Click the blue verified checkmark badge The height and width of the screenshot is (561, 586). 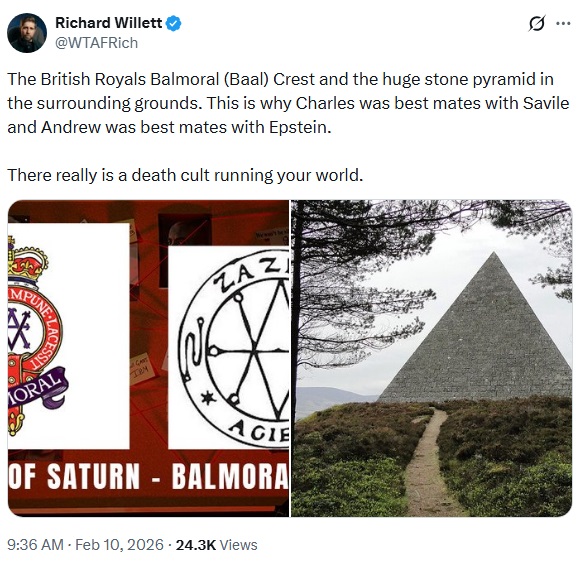coord(173,23)
